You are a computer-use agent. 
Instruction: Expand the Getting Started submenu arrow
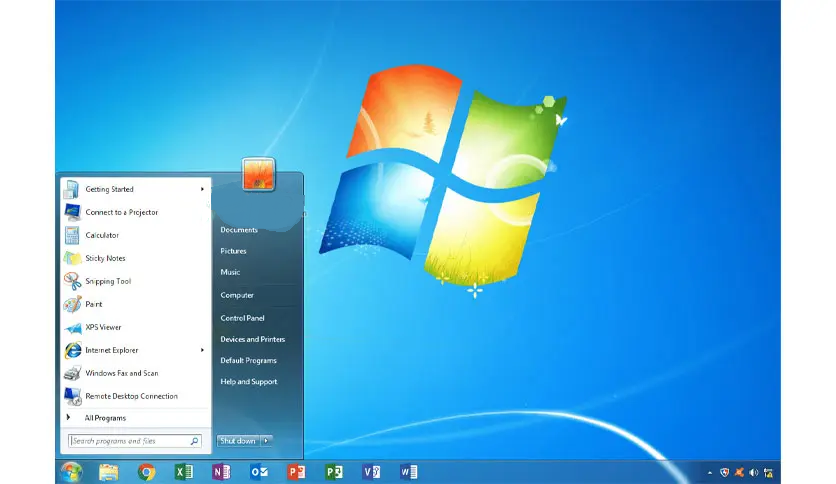coord(202,189)
